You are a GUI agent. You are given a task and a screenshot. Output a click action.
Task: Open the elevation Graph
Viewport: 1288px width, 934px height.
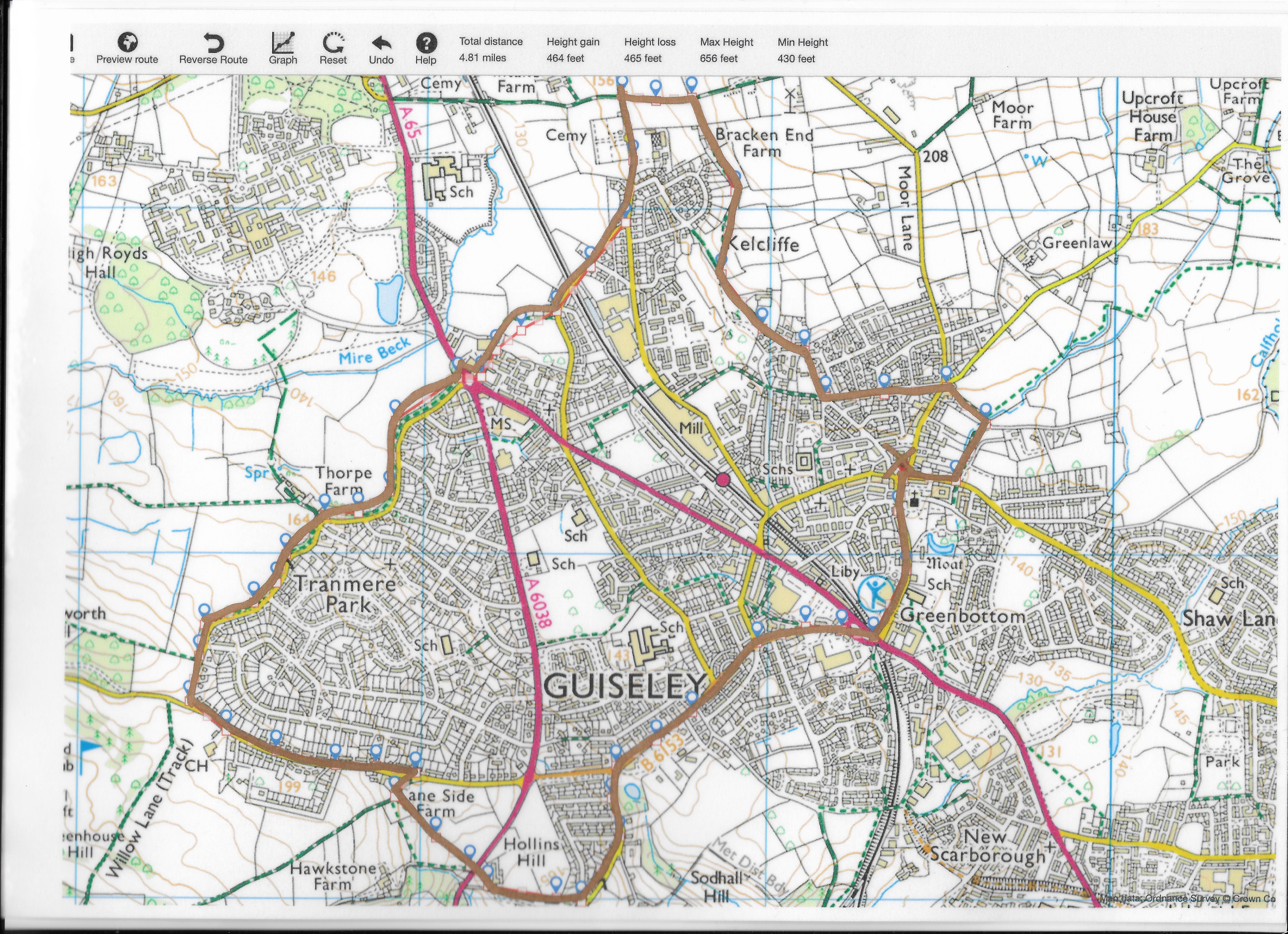pos(283,43)
